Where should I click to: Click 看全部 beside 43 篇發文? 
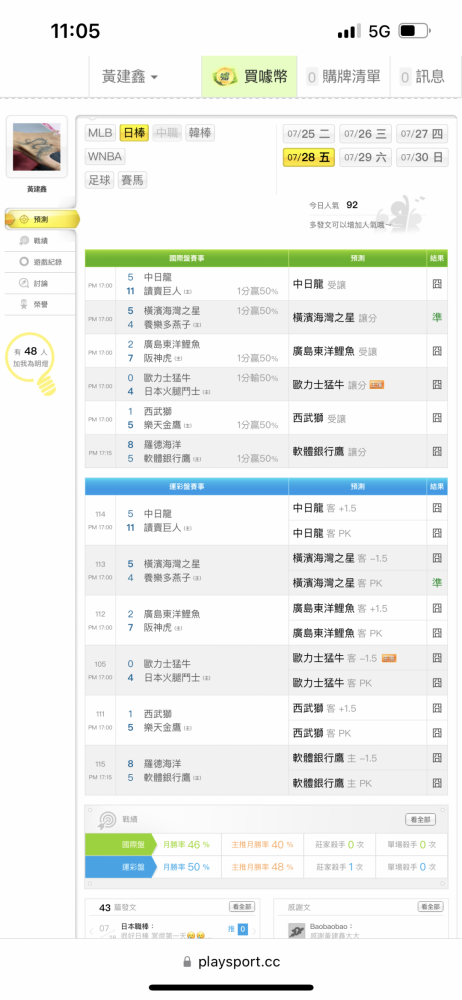pos(242,907)
